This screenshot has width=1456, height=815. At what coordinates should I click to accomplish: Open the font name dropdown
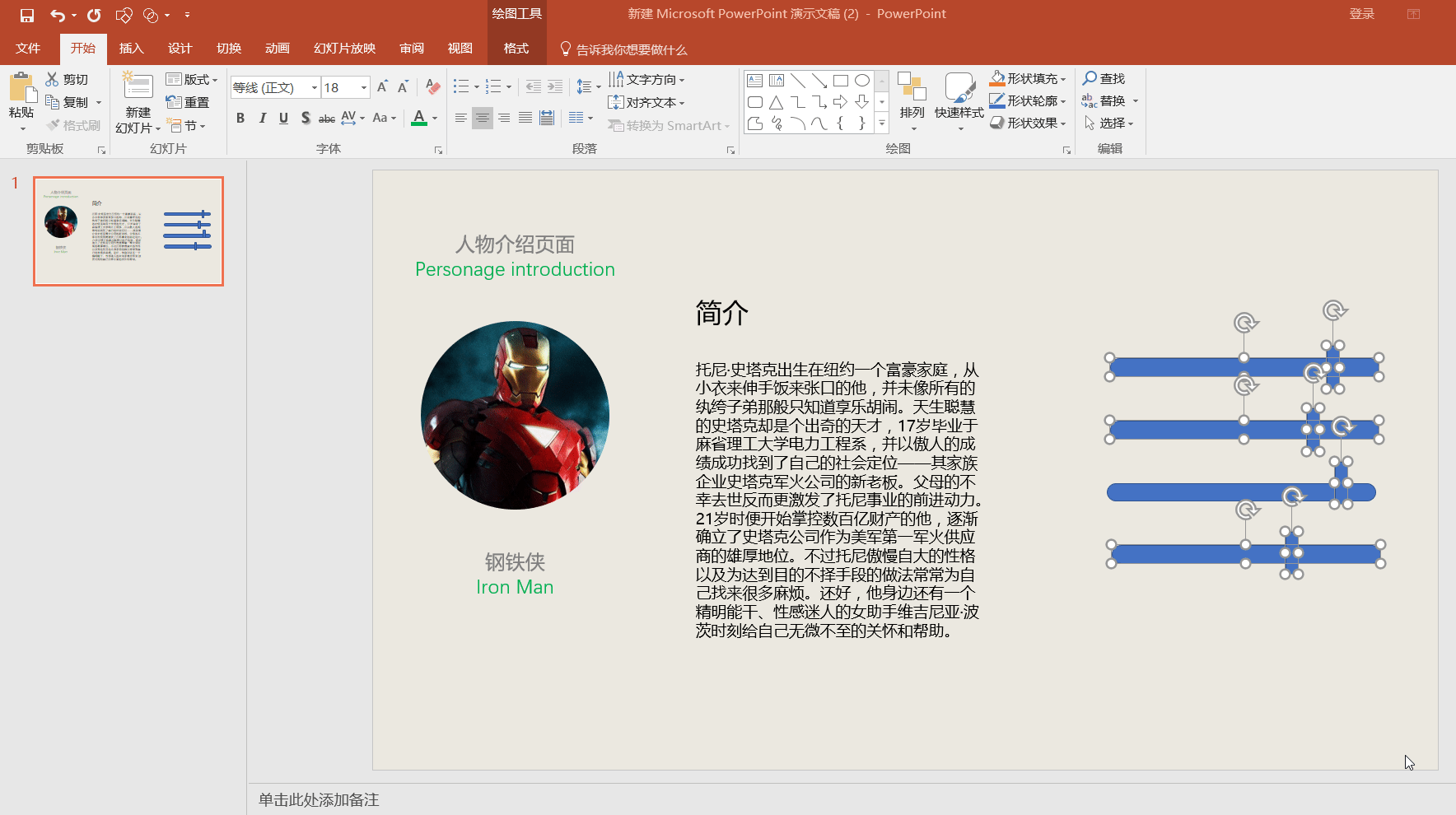point(315,87)
